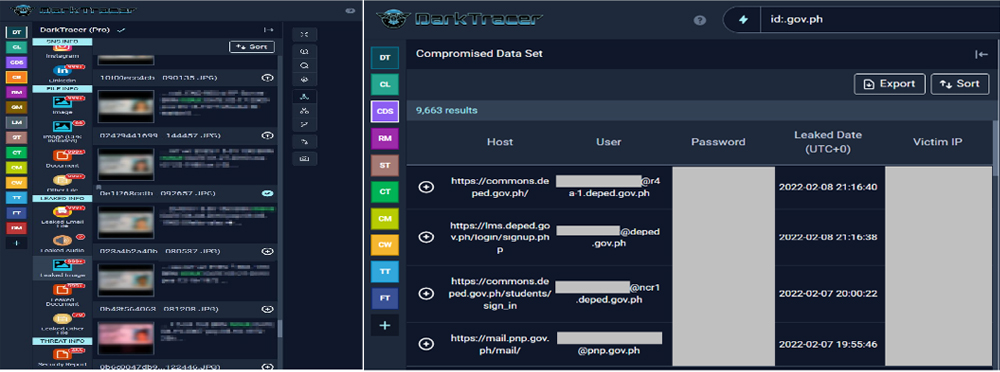Open the Leaked Other File category

(62, 324)
